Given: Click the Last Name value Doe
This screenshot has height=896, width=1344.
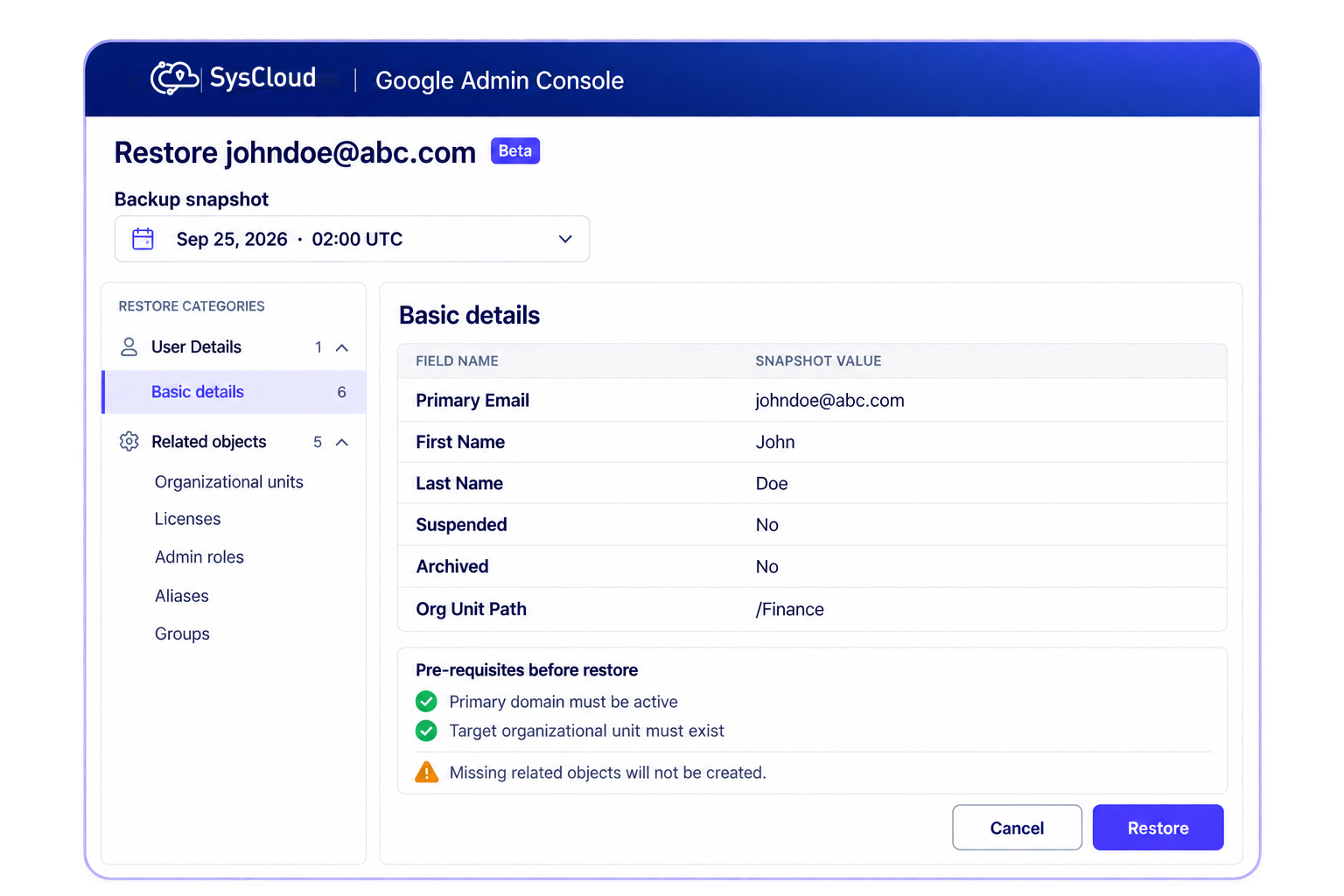Looking at the screenshot, I should (772, 484).
